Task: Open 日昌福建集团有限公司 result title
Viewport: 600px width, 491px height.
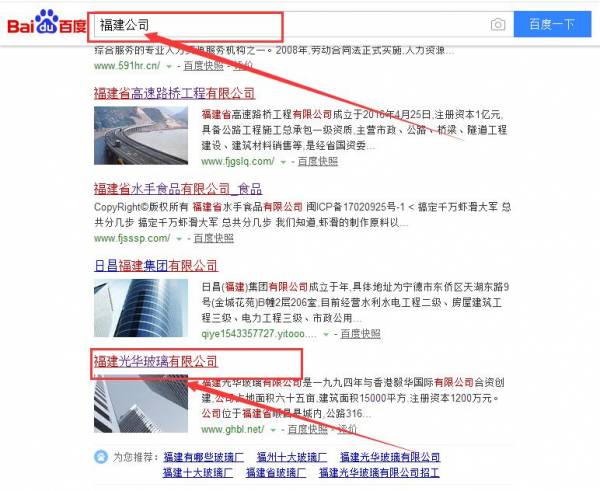Action: (x=156, y=266)
